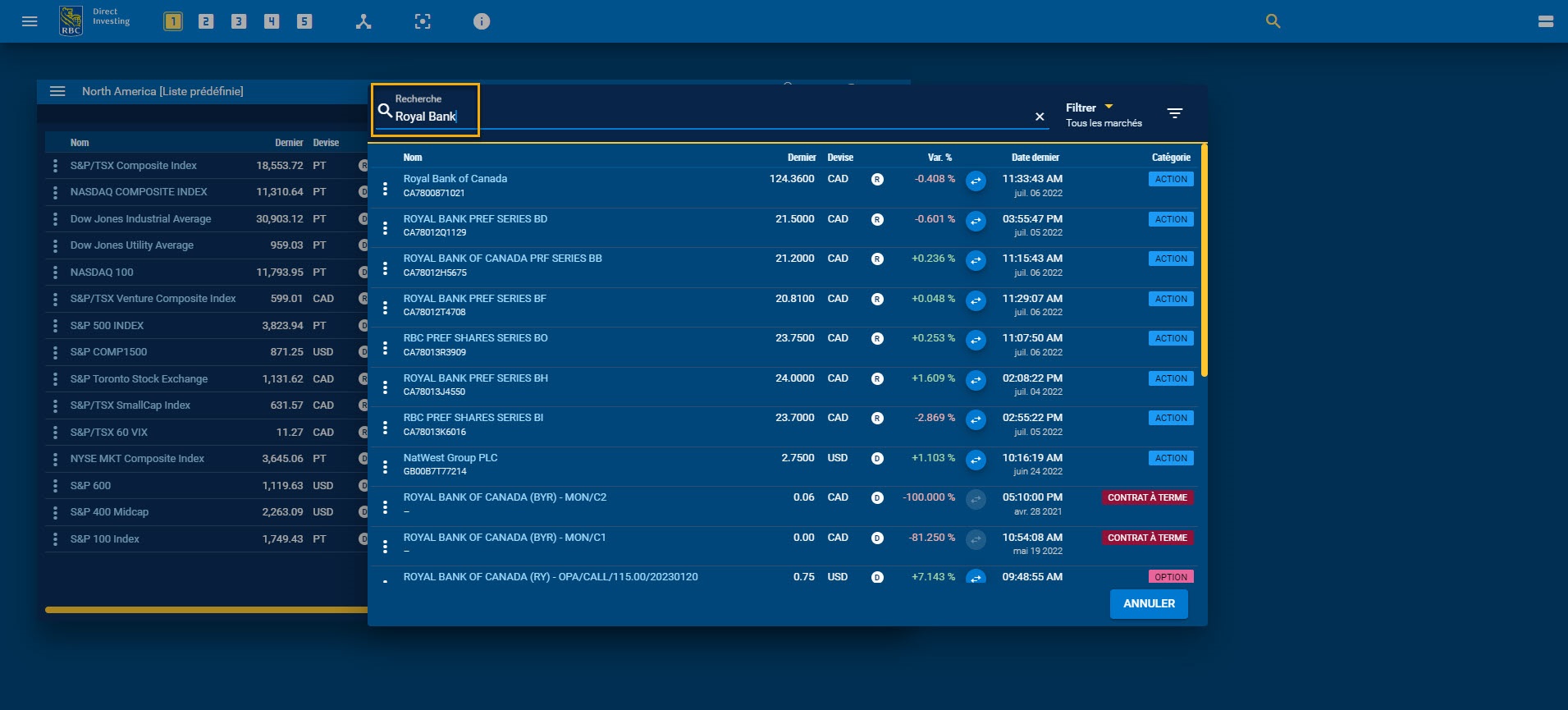Click the yellow search magnifier in header
Screen dimensions: 1568x710
pos(1273,21)
